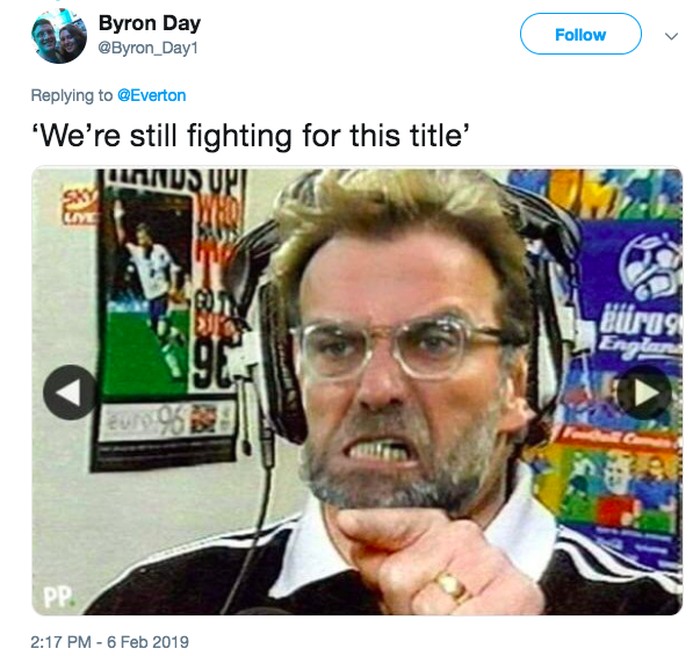The height and width of the screenshot is (656, 700).
Task: Open the @Everton profile link
Action: (151, 96)
